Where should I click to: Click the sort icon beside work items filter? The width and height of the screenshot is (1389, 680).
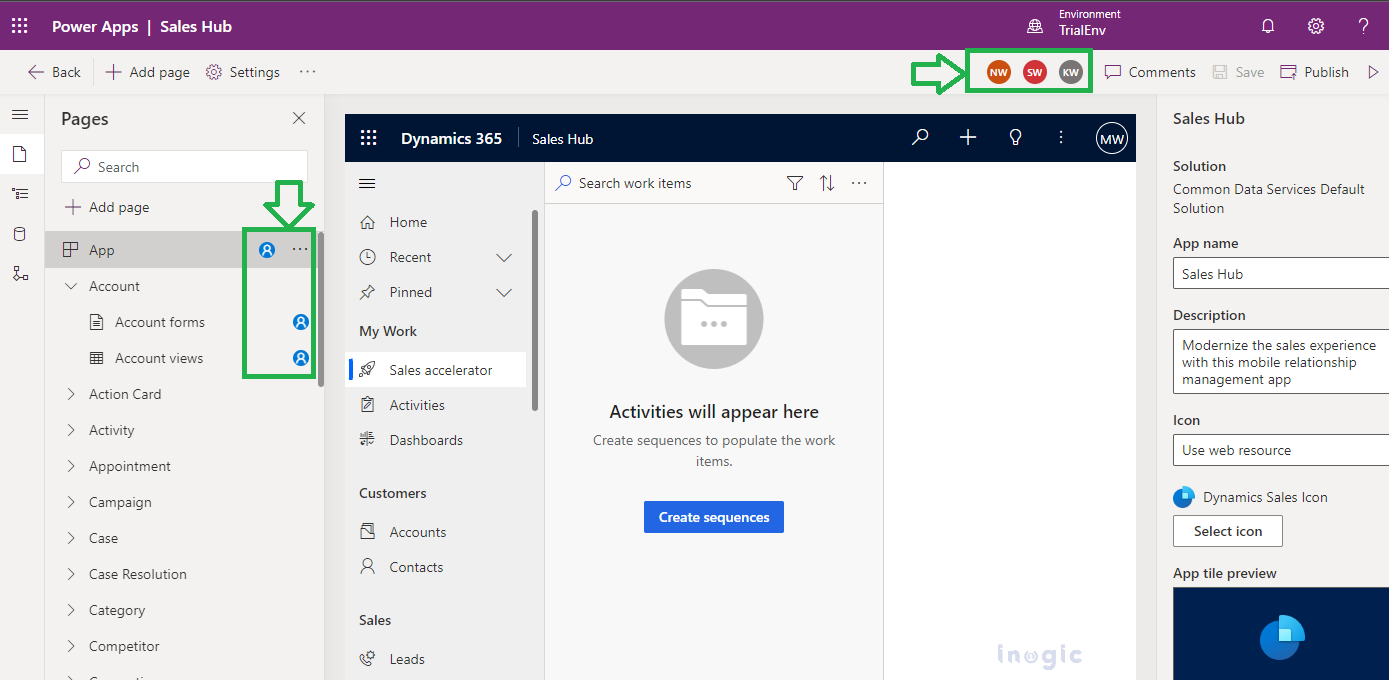pos(827,183)
